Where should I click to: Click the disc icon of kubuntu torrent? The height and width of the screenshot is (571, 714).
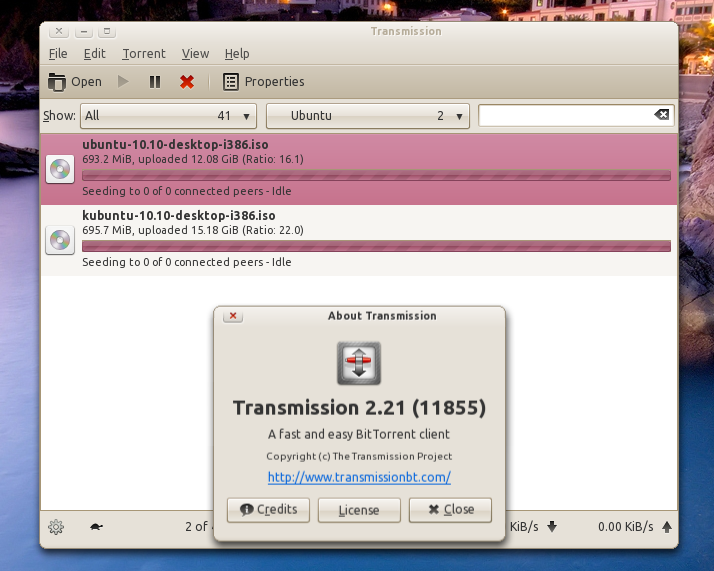pyautogui.click(x=60, y=240)
